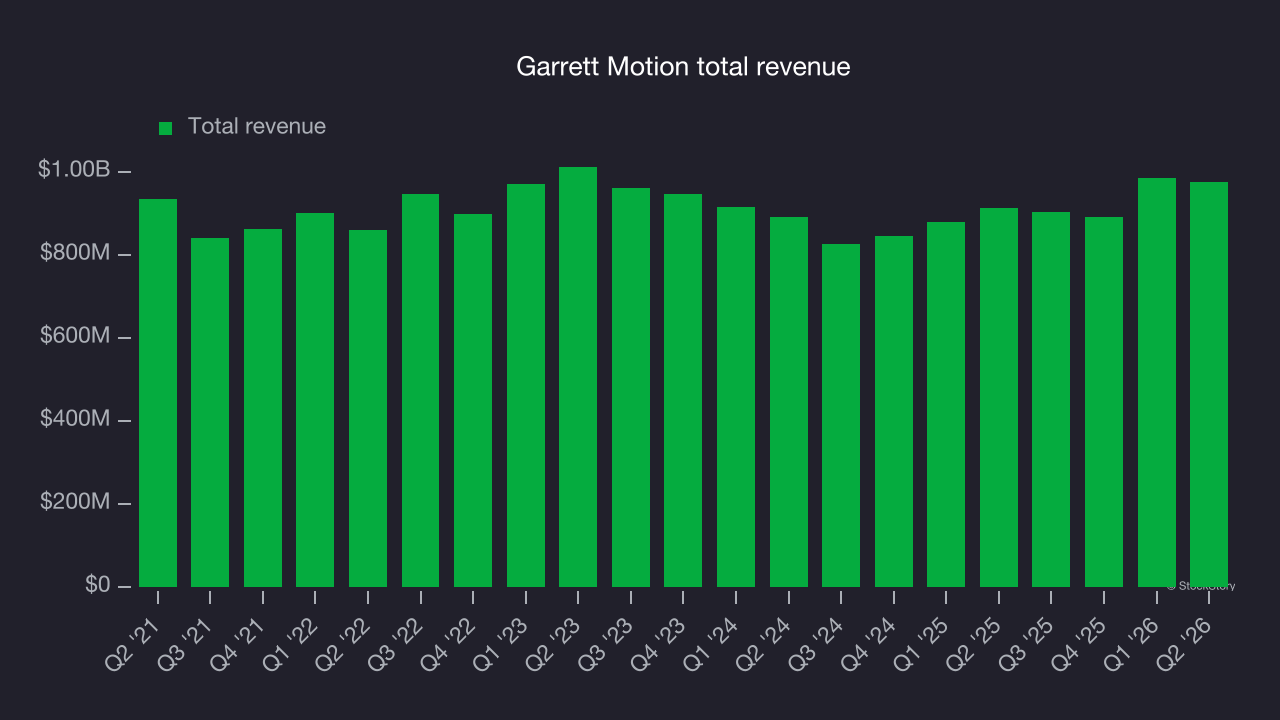
Task: Select the Q4 '22 revenue bar
Action: pyautogui.click(x=473, y=400)
